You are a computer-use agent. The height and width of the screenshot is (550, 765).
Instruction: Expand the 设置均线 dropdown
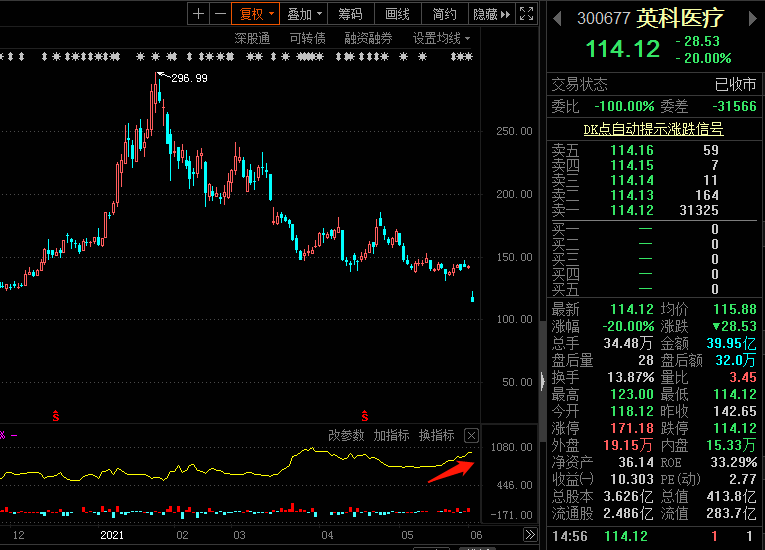click(x=441, y=38)
